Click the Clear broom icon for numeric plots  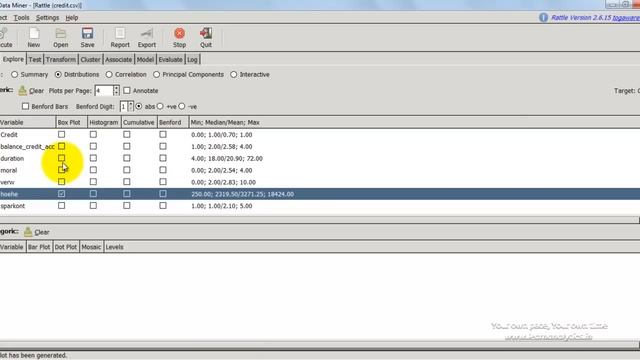[x=23, y=91]
